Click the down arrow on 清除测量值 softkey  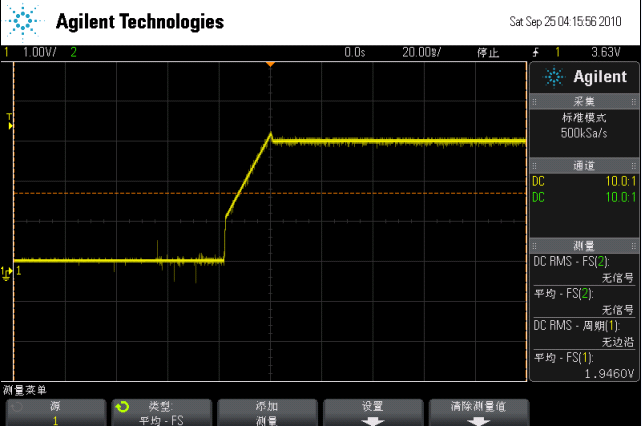tap(478, 422)
